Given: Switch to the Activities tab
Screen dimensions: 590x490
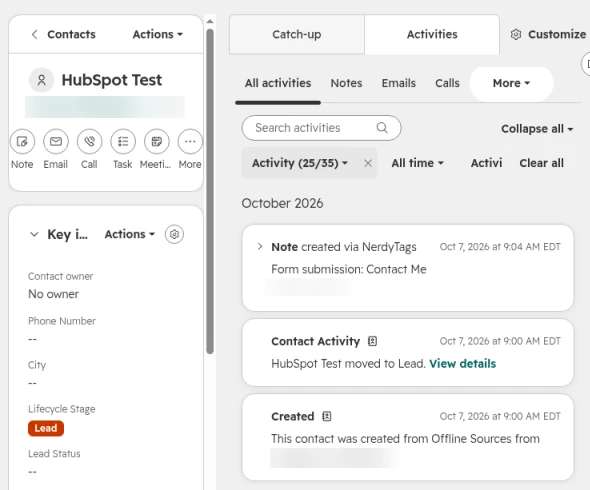Looking at the screenshot, I should tap(432, 34).
